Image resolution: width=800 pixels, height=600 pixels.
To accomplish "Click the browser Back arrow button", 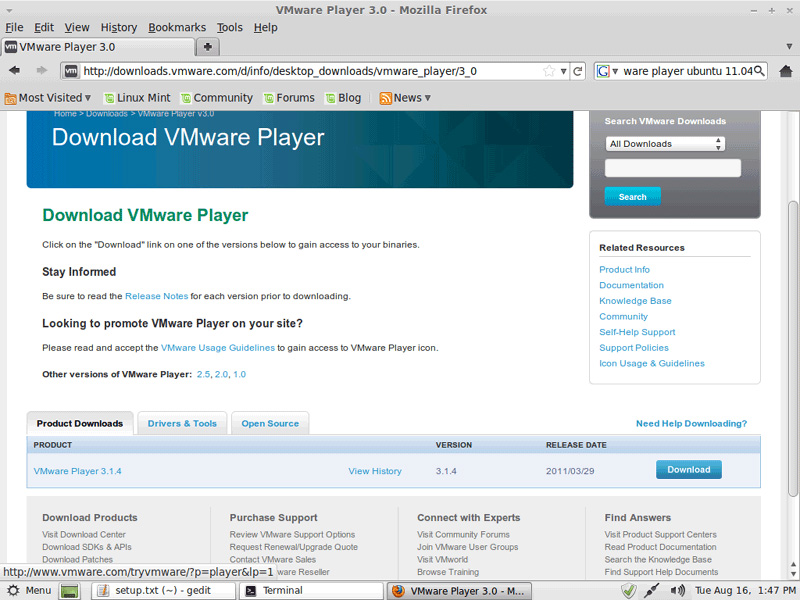I will [x=15, y=70].
